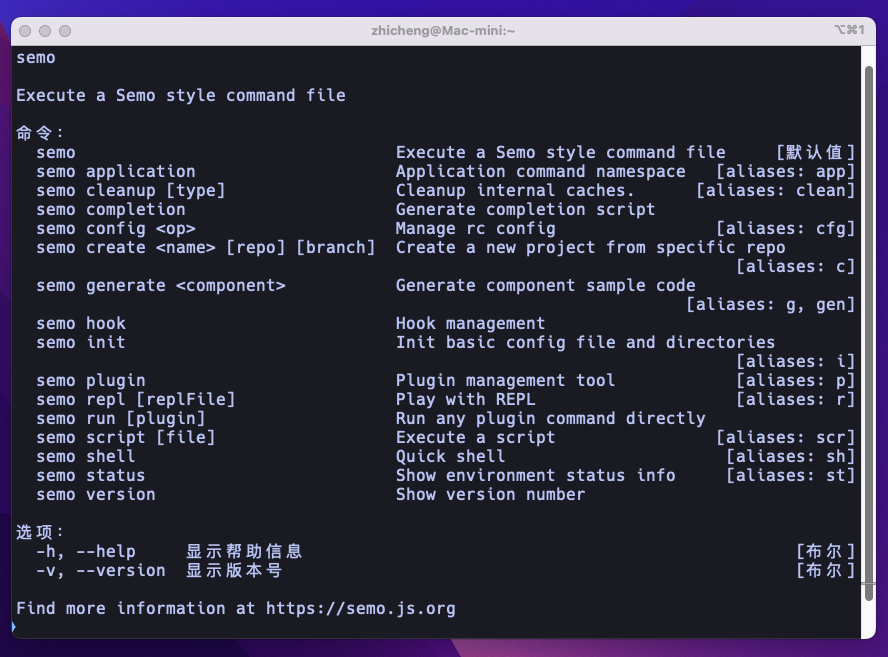Click the ⌥⌘1 shortcut indicator in title bar
Viewport: 888px width, 657px height.
[849, 30]
